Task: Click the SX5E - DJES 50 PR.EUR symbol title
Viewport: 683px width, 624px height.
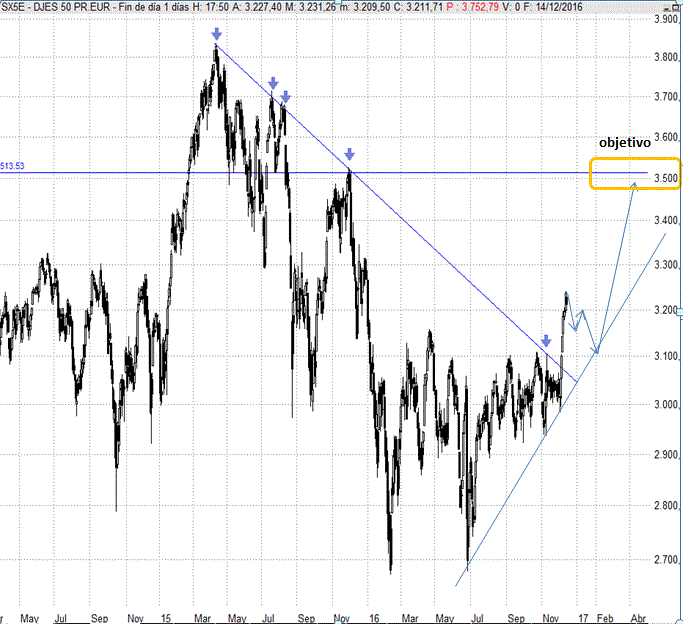Action: [56, 7]
